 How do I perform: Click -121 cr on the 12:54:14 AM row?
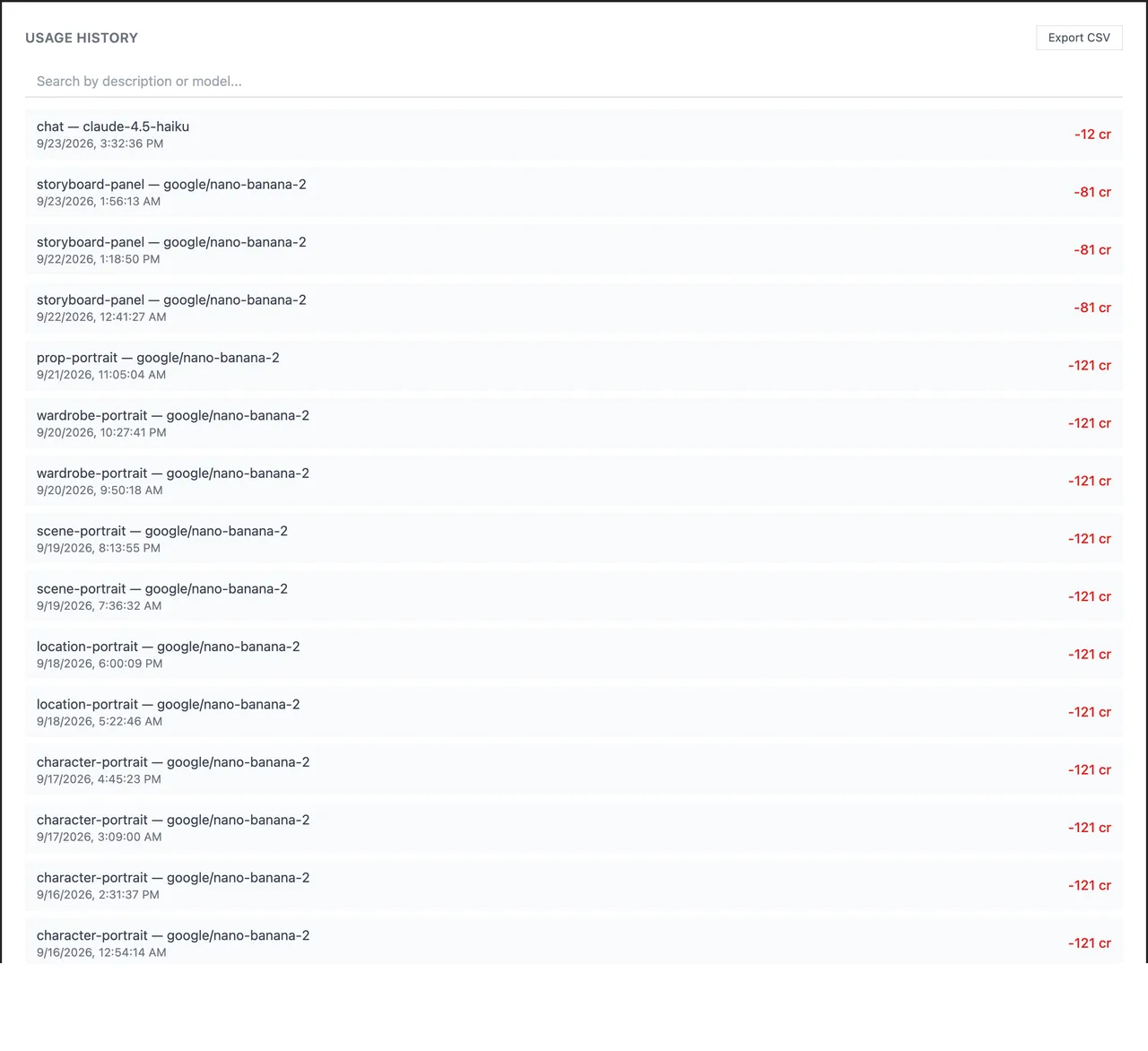pyautogui.click(x=1090, y=943)
